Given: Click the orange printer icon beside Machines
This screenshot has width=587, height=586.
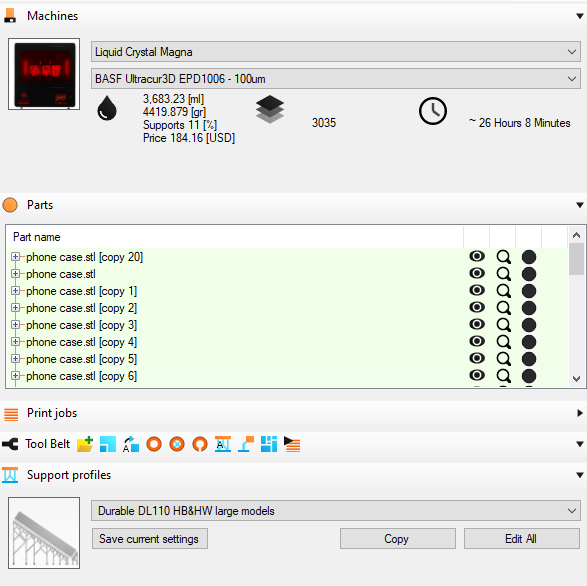Looking at the screenshot, I should (x=10, y=16).
